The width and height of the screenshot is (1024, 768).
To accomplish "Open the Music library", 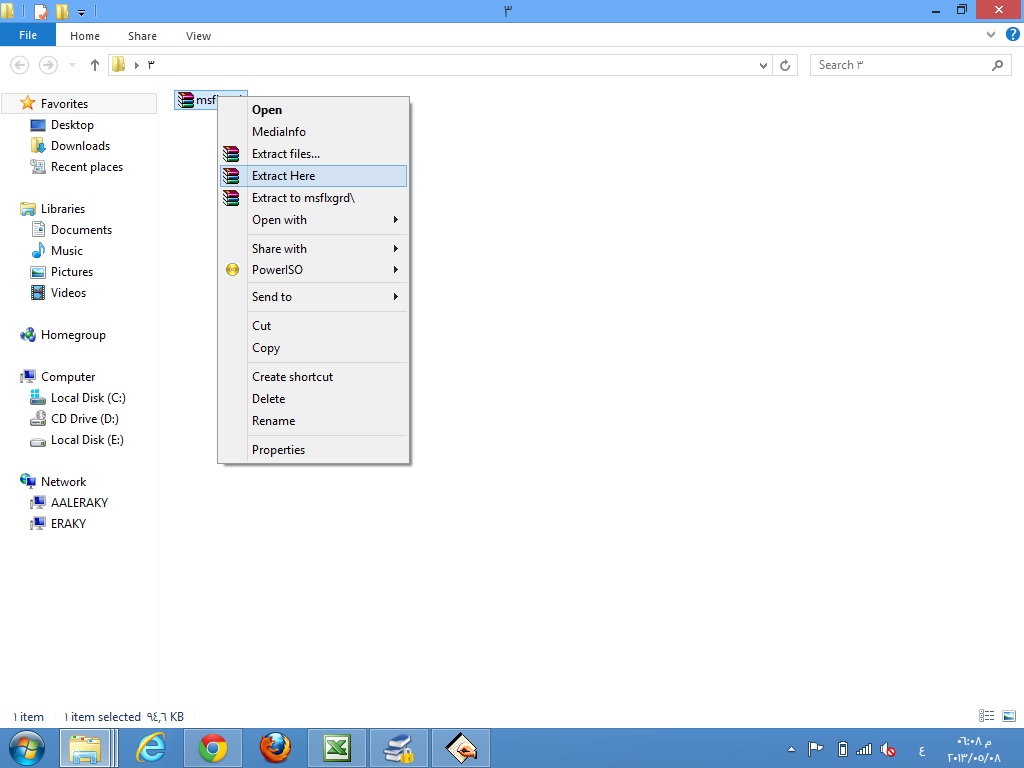I will pos(67,251).
